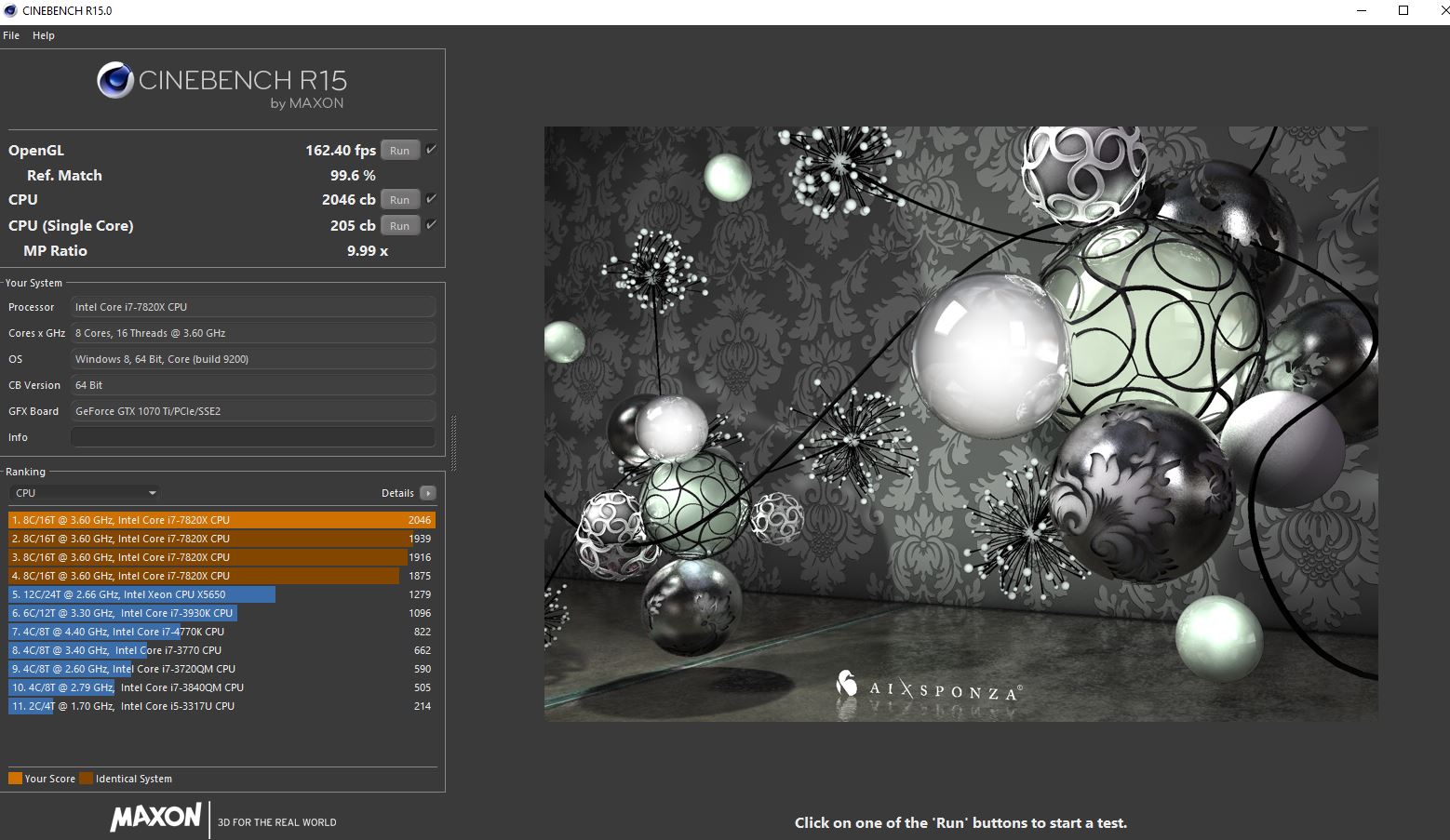The width and height of the screenshot is (1450, 840).
Task: Click the Cinebench title bar app icon
Action: 10,11
